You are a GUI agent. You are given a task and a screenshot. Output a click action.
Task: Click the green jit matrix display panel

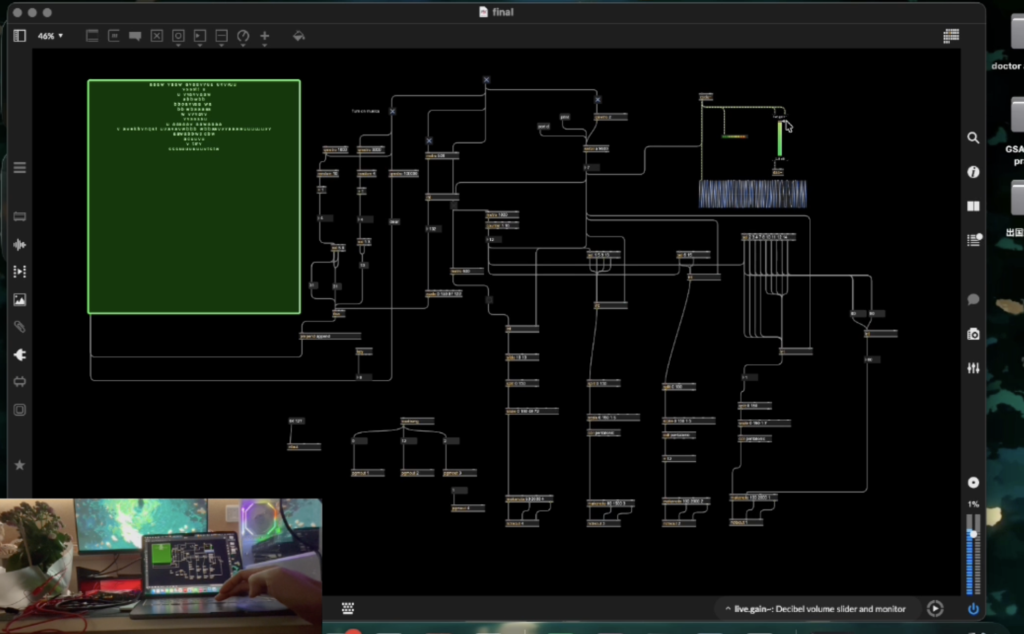[194, 197]
